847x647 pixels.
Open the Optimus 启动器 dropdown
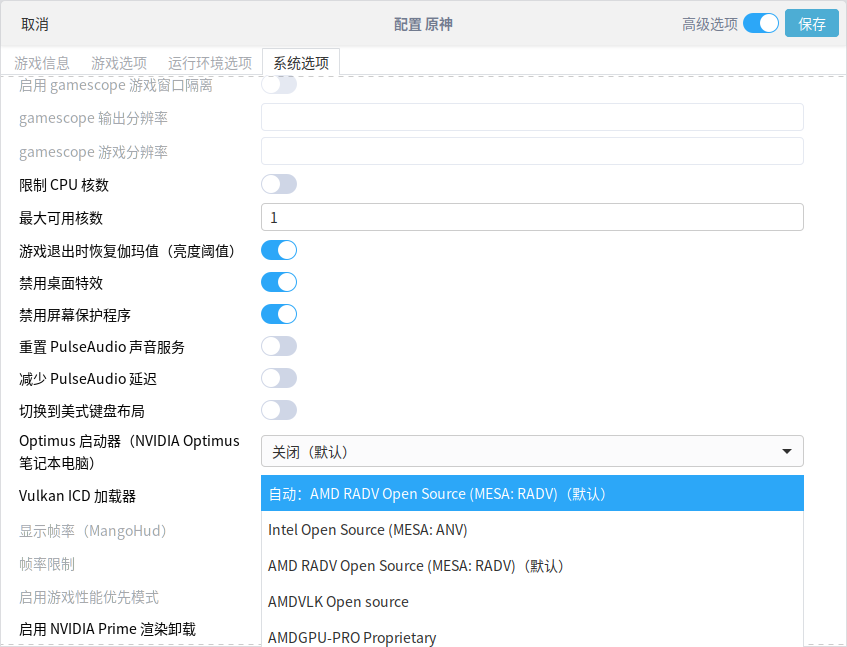(532, 451)
